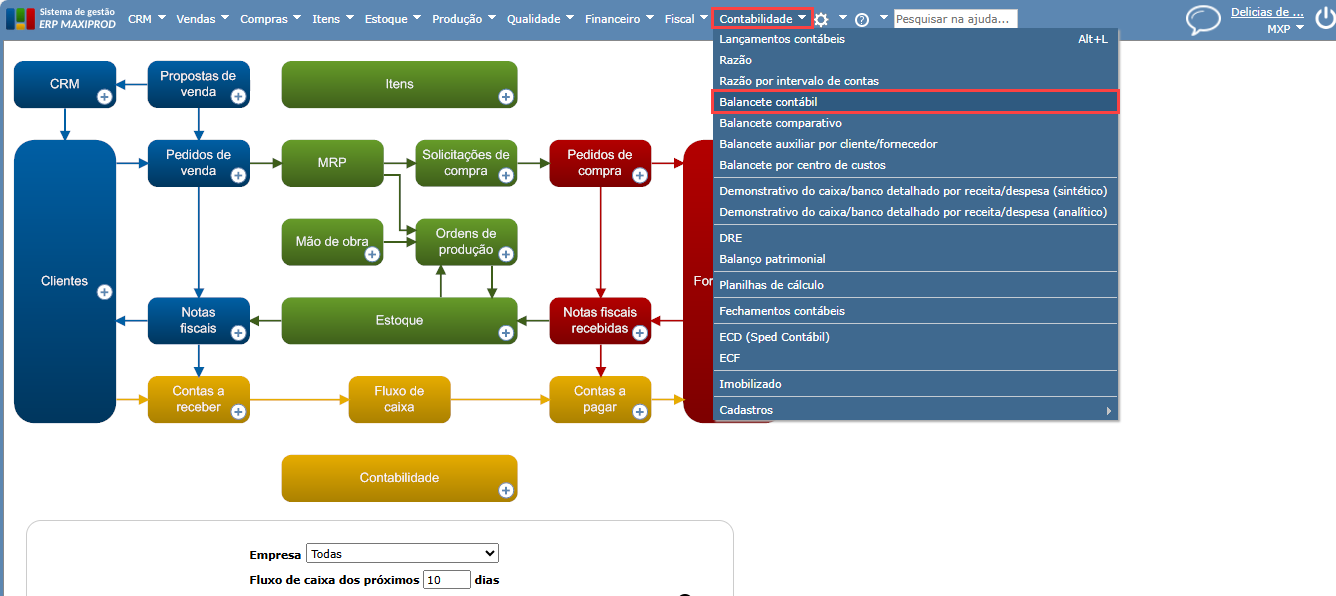Click the ERP MAXIPROD logo
This screenshot has height=596, width=1336.
click(62, 19)
